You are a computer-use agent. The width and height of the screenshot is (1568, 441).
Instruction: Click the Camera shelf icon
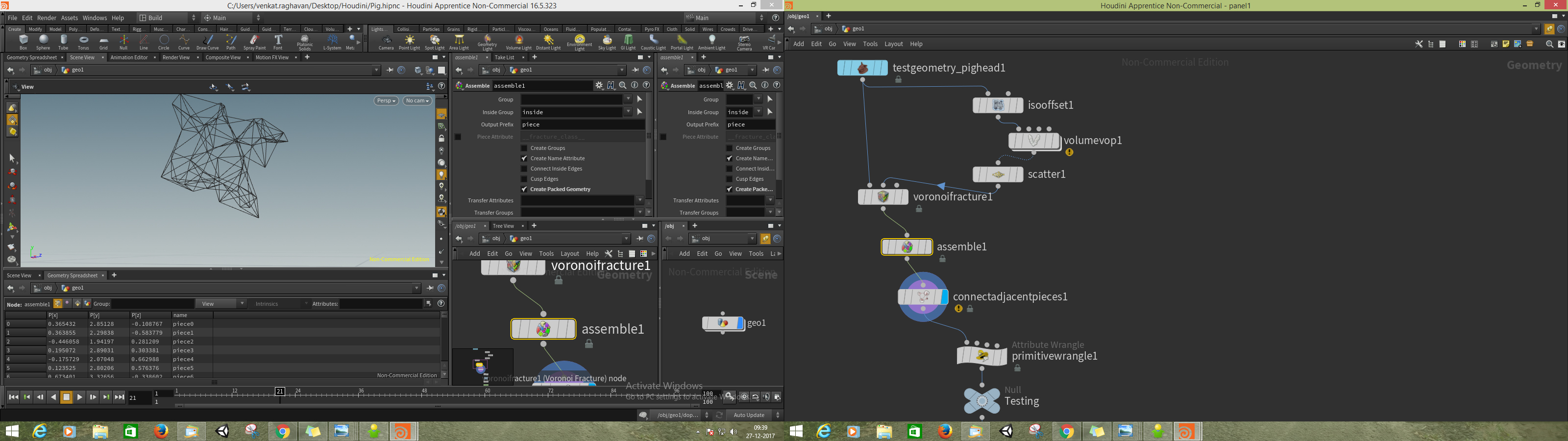[386, 42]
